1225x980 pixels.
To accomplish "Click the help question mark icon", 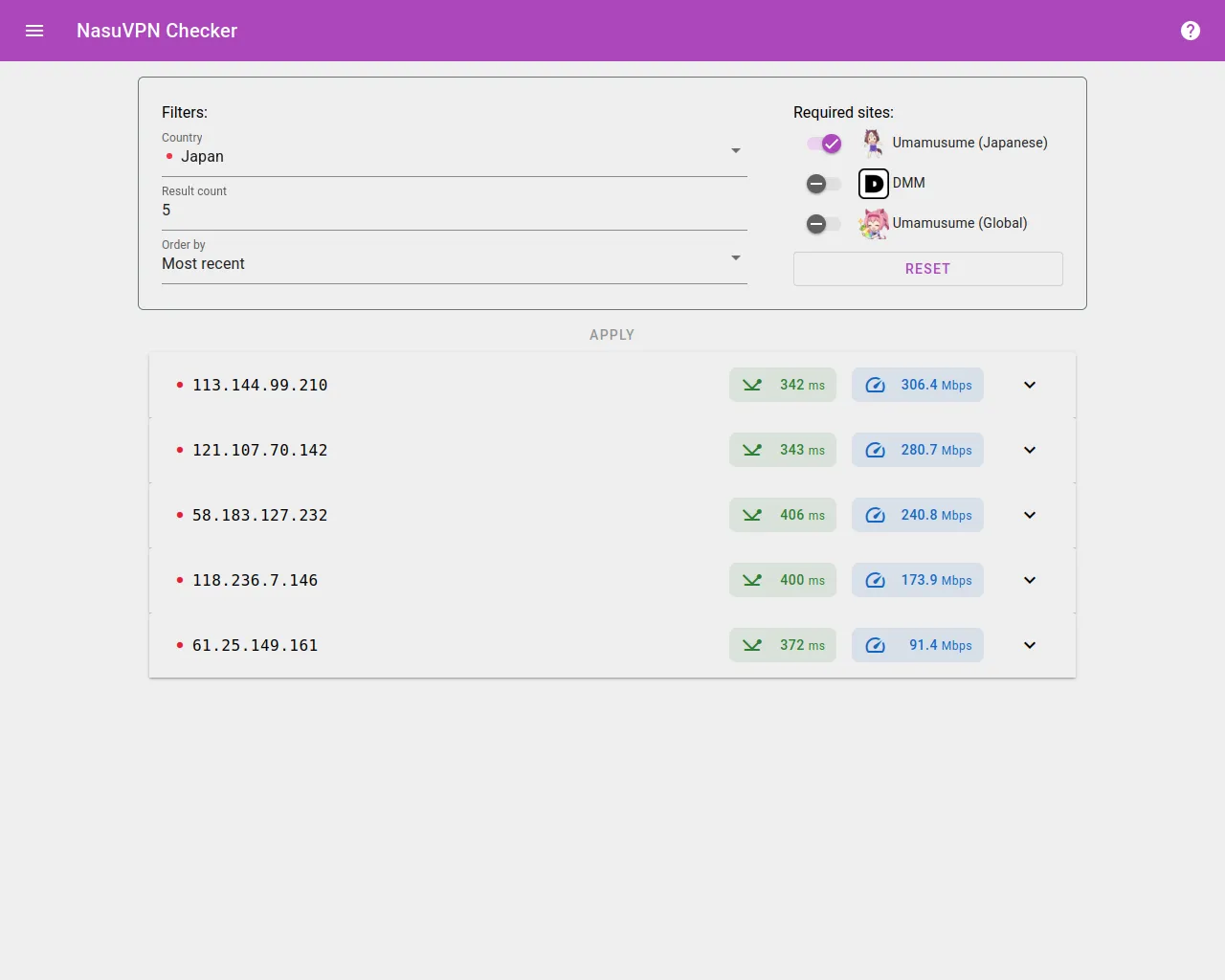I will click(x=1190, y=31).
